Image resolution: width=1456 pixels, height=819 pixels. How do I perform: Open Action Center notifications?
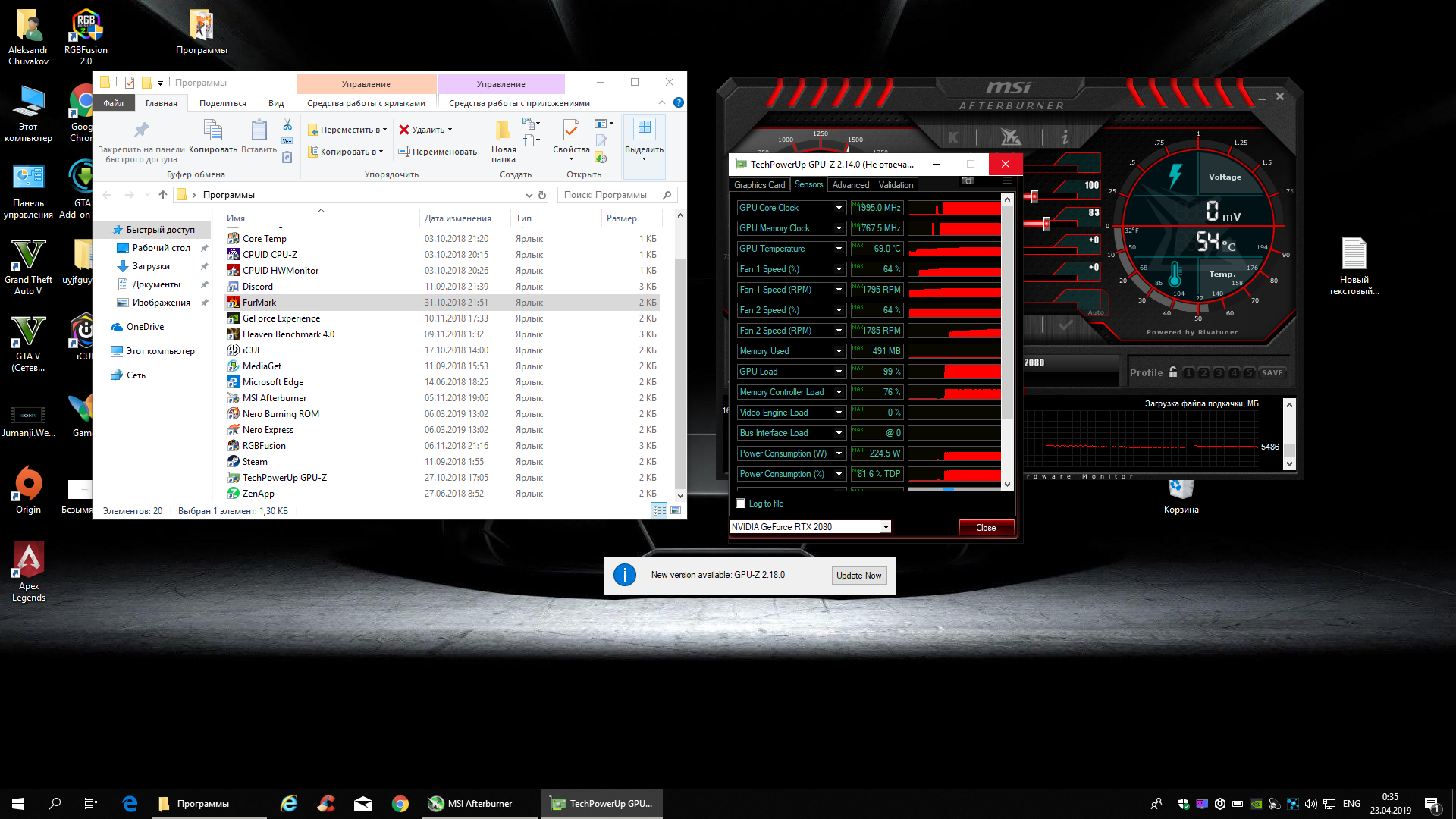pos(1432,804)
